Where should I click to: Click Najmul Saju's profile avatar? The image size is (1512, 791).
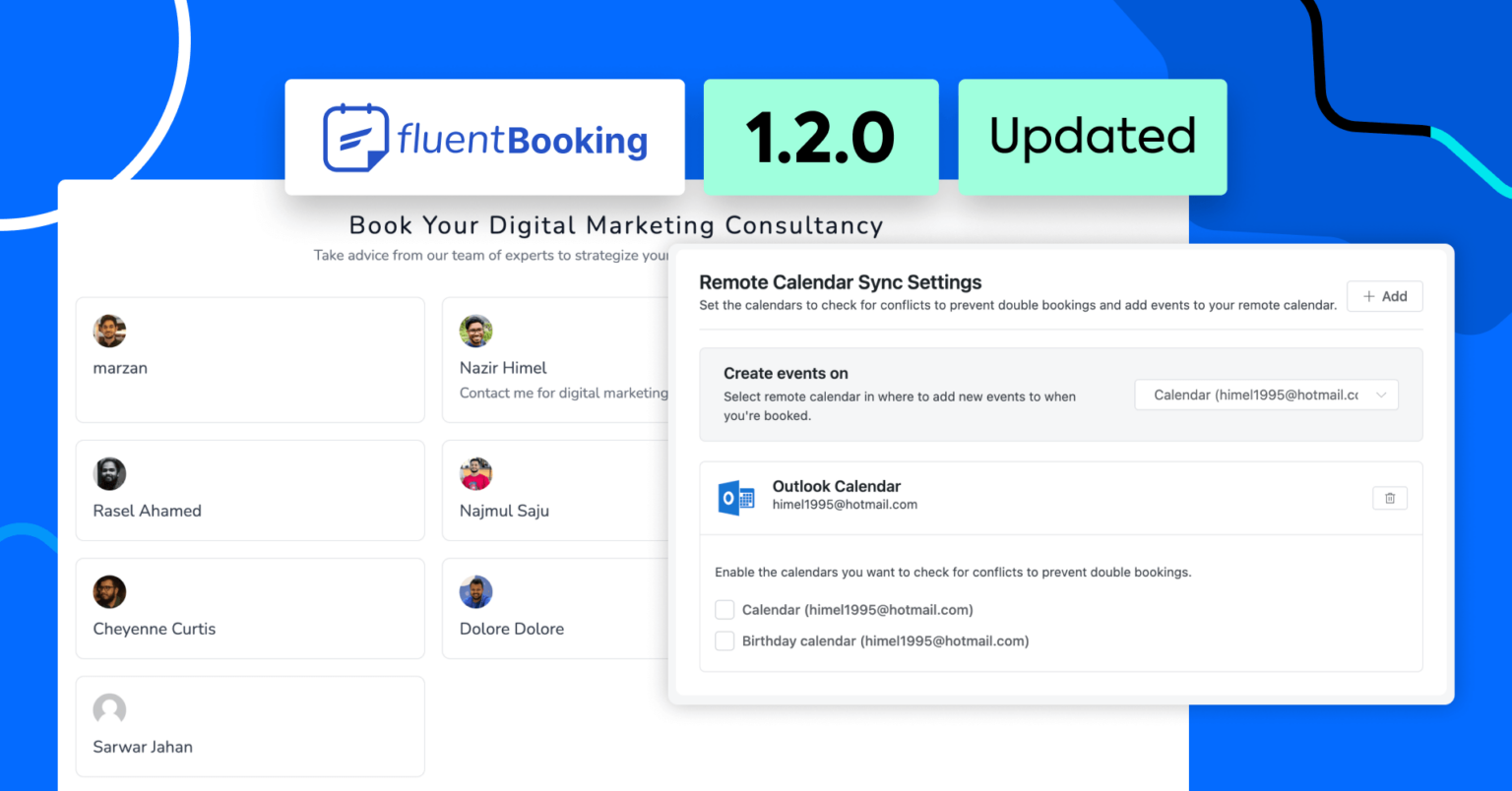coord(475,474)
